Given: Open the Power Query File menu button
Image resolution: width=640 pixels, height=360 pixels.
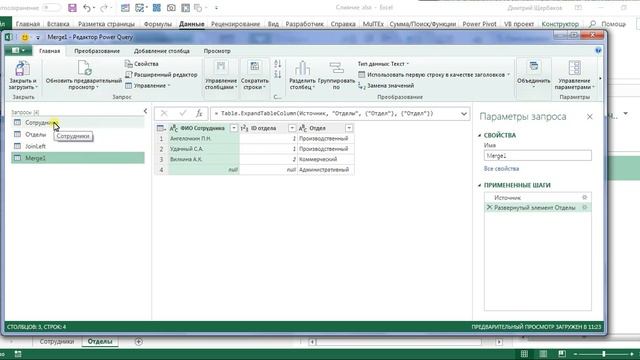Looking at the screenshot, I should coord(18,50).
